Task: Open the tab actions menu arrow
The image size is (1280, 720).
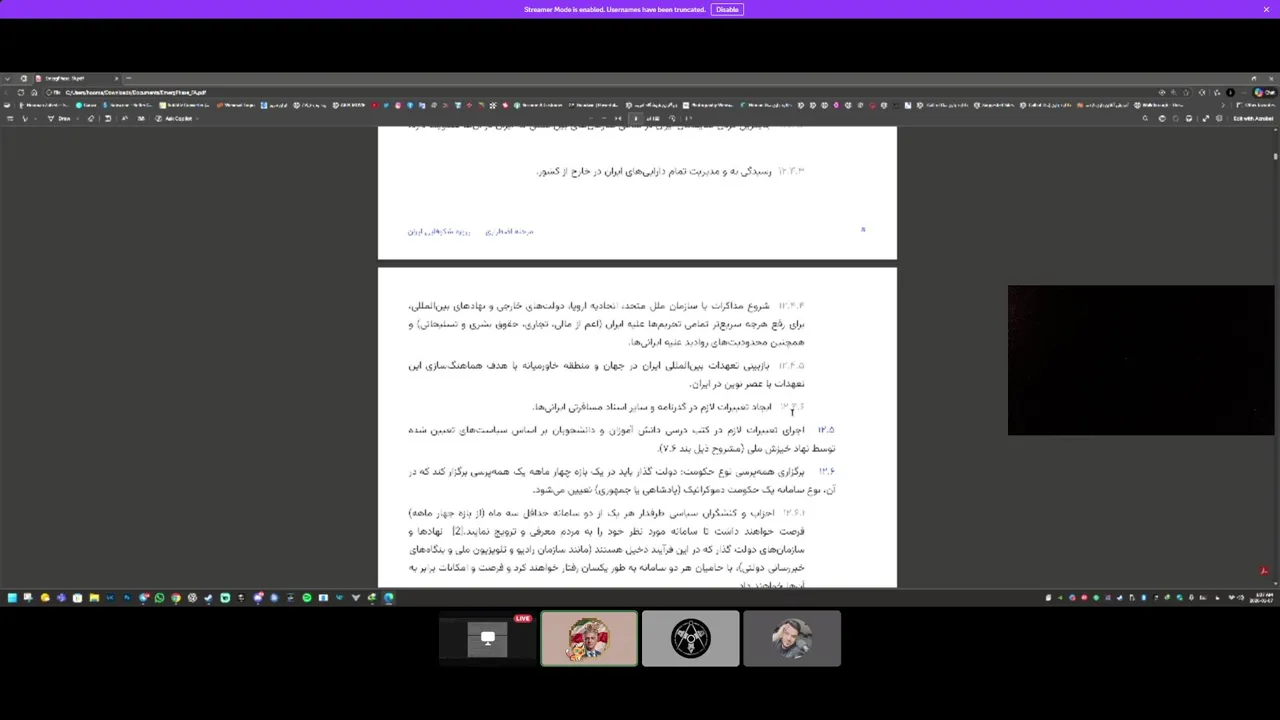Action: pyautogui.click(x=7, y=78)
